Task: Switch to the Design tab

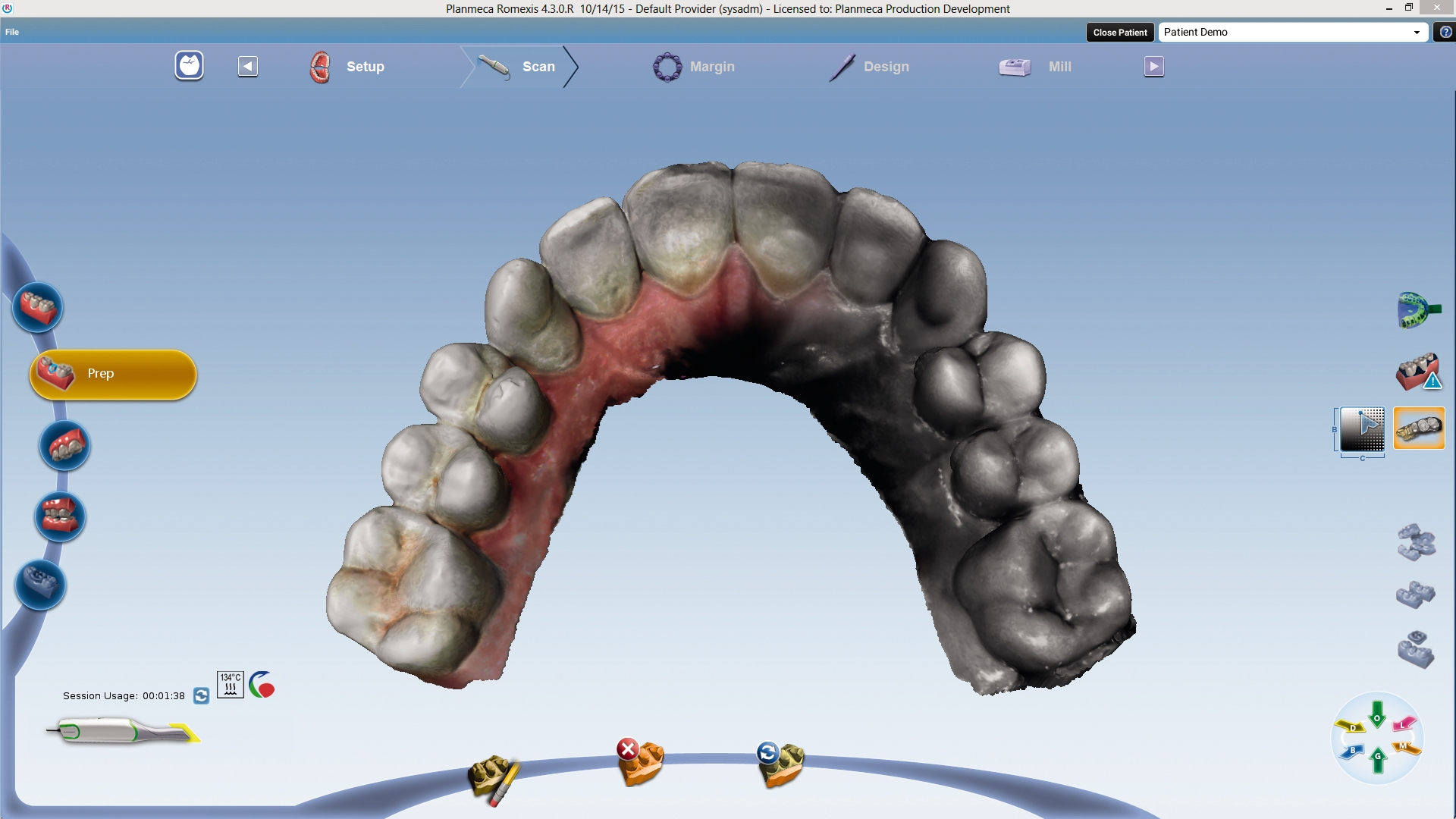Action: (x=869, y=67)
